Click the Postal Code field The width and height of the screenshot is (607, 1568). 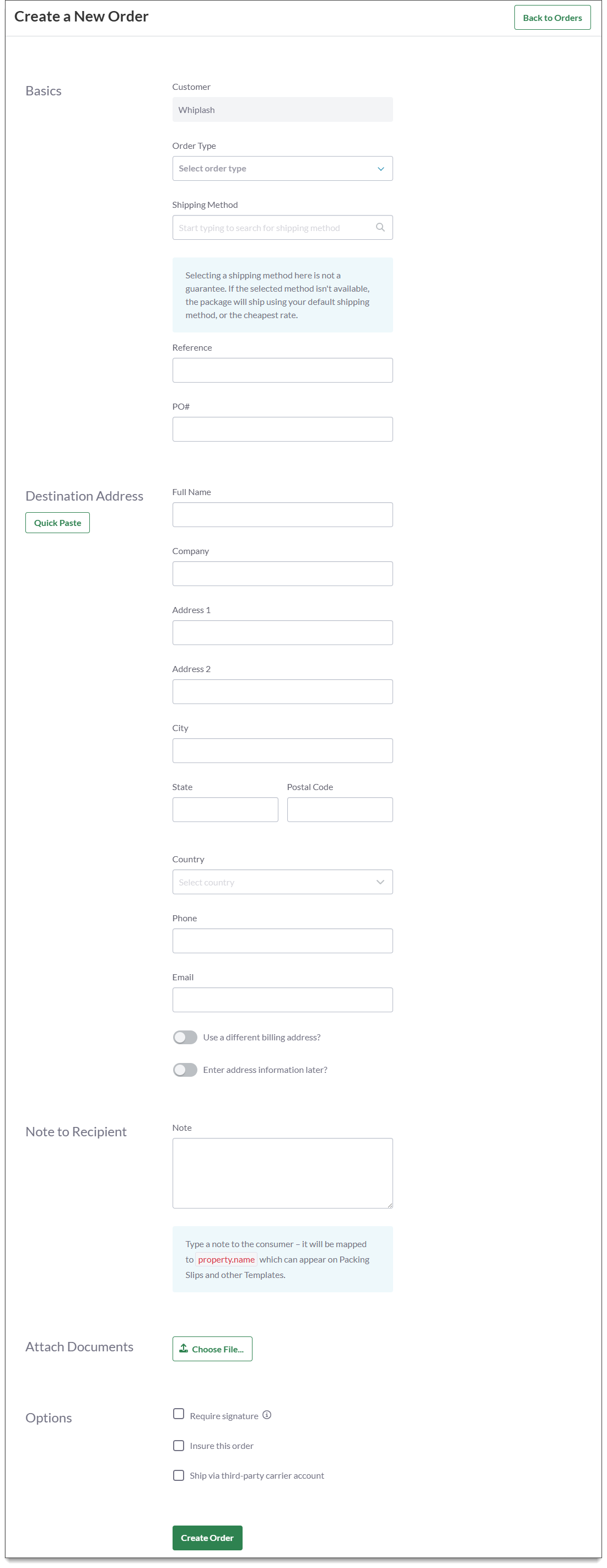click(339, 809)
